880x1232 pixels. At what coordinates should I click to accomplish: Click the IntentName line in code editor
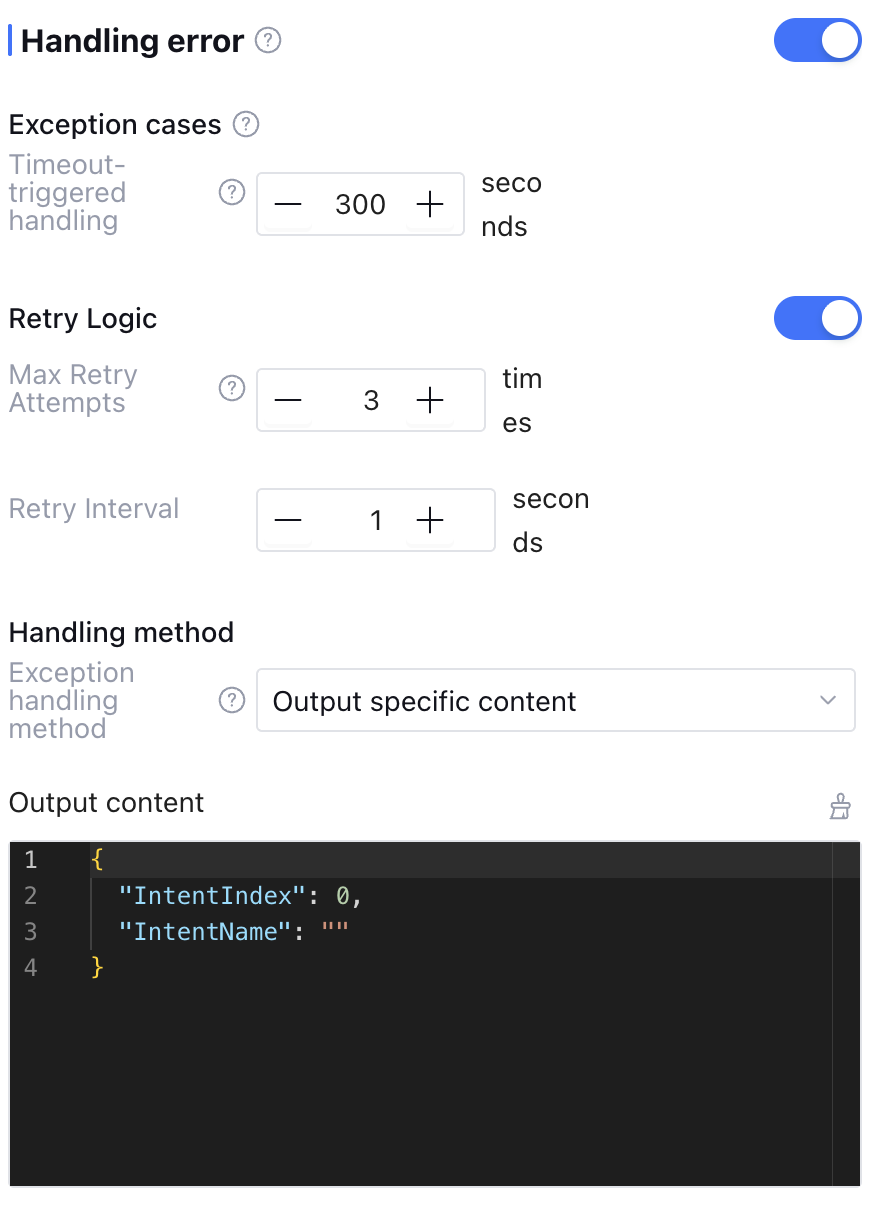[x=233, y=932]
